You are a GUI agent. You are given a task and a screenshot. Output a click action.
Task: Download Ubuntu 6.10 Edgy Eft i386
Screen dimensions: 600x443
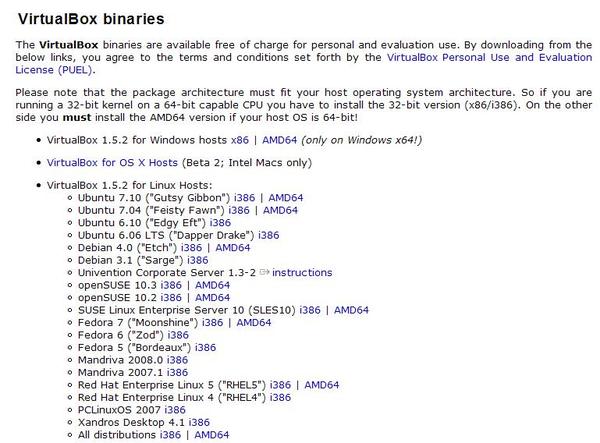(x=220, y=223)
